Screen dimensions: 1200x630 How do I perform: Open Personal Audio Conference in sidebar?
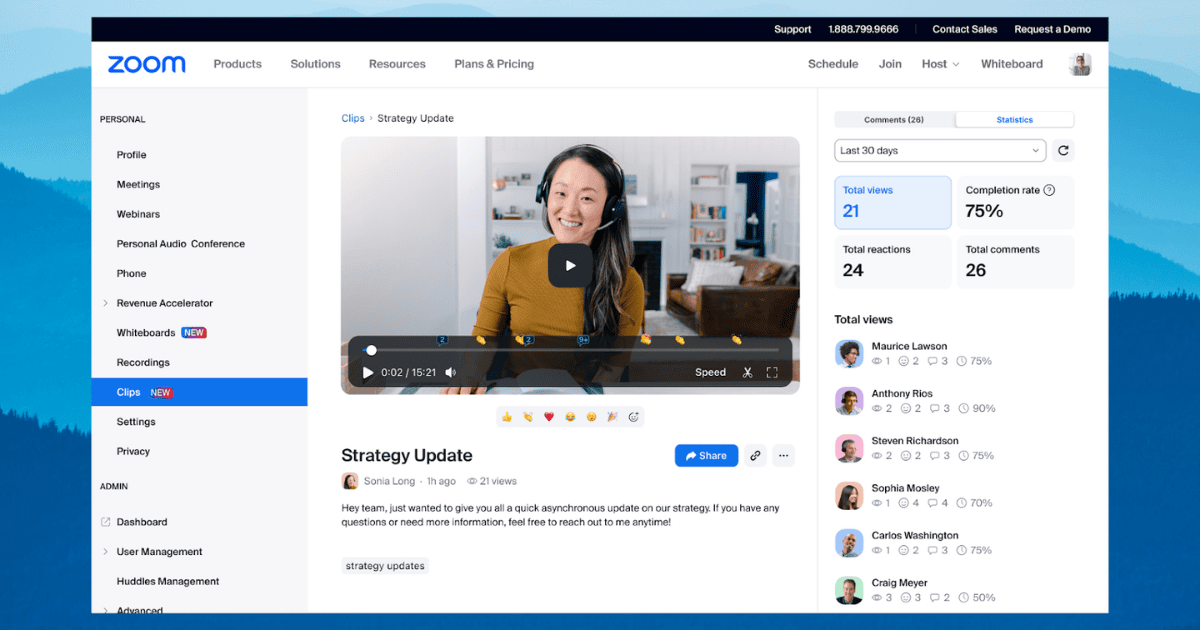tap(180, 244)
